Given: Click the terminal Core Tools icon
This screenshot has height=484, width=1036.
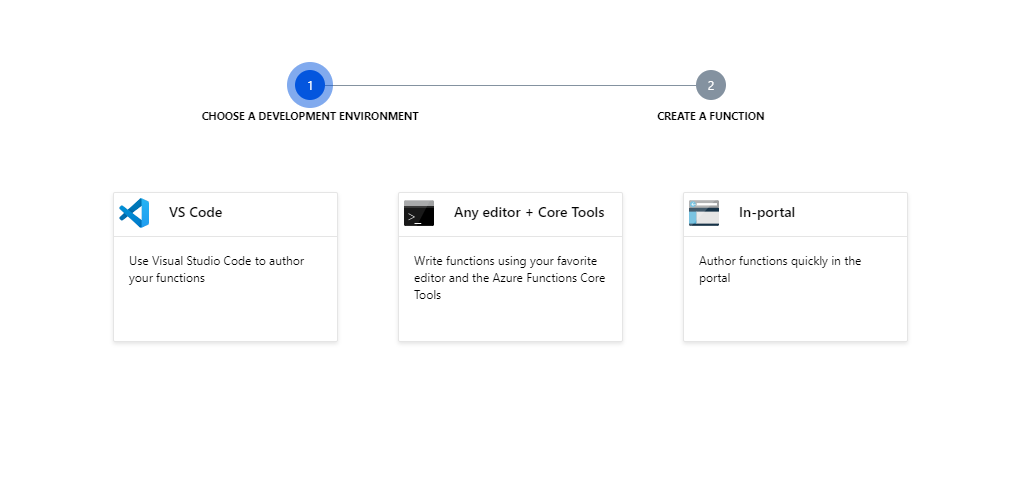Looking at the screenshot, I should pyautogui.click(x=419, y=213).
